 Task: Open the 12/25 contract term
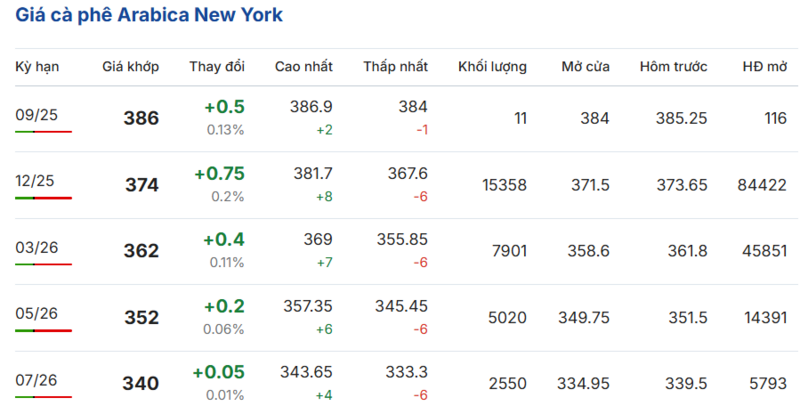[37, 180]
